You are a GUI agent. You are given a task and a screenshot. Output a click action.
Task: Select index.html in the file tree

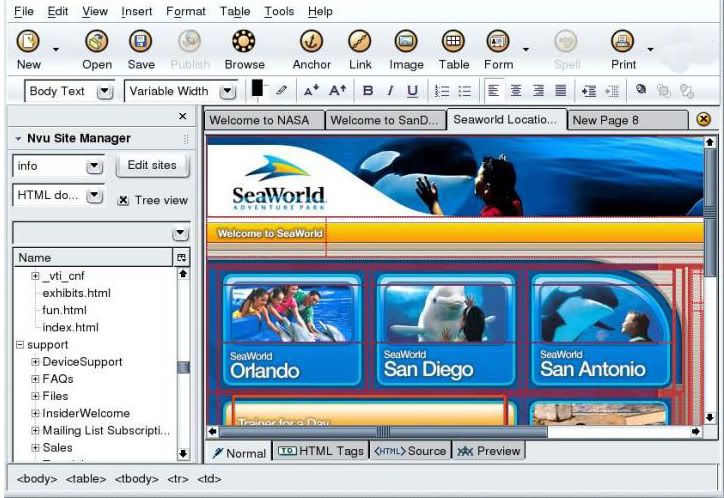[70, 327]
